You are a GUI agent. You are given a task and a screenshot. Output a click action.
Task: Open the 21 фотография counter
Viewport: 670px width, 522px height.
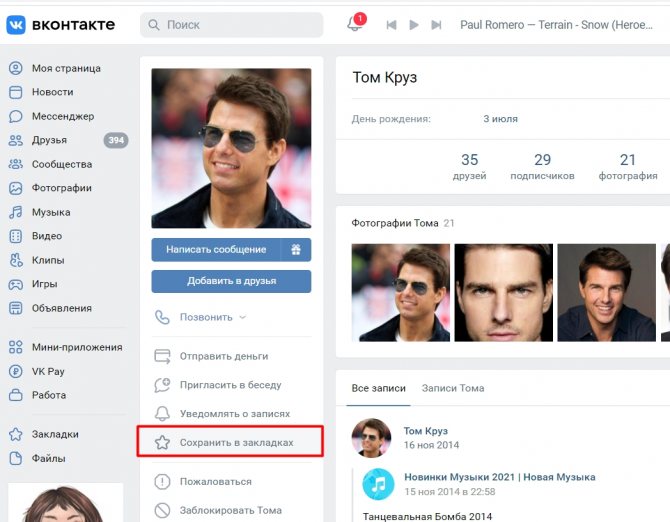(x=628, y=167)
